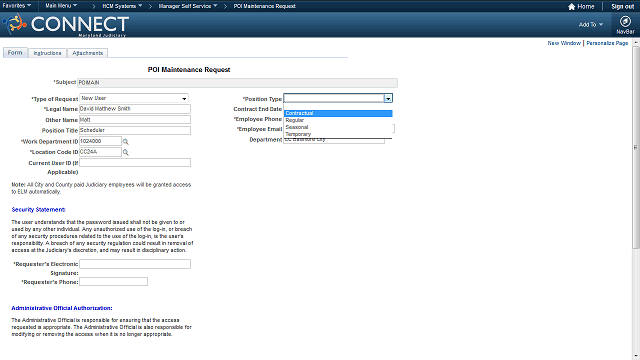Click Security Statement heading
640x360 pixels.
[38, 209]
